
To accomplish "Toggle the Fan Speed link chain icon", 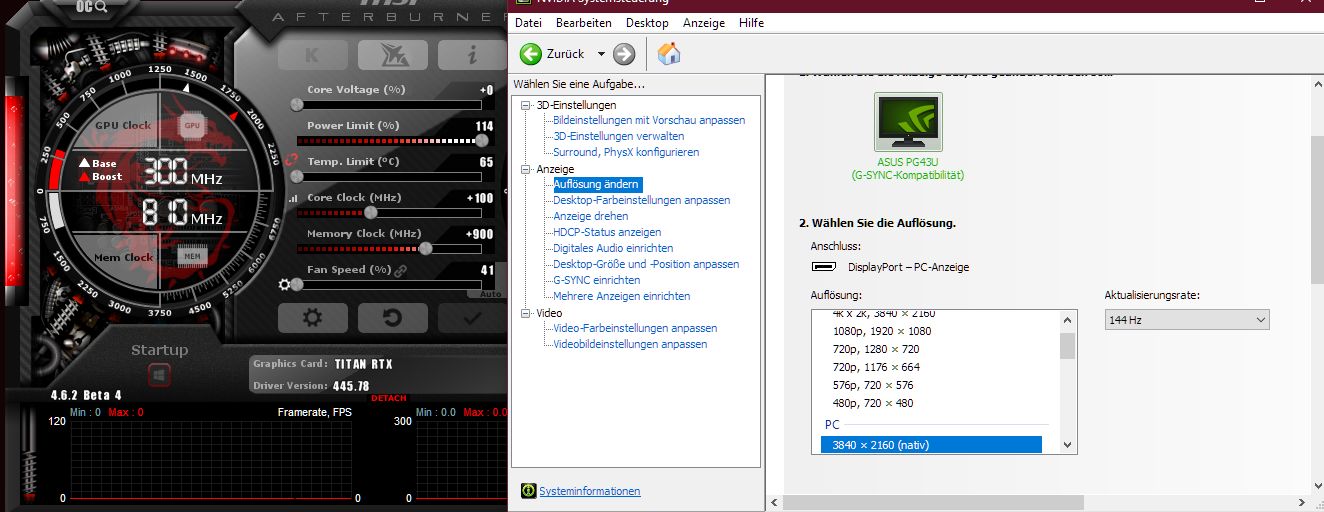I will pyautogui.click(x=401, y=270).
